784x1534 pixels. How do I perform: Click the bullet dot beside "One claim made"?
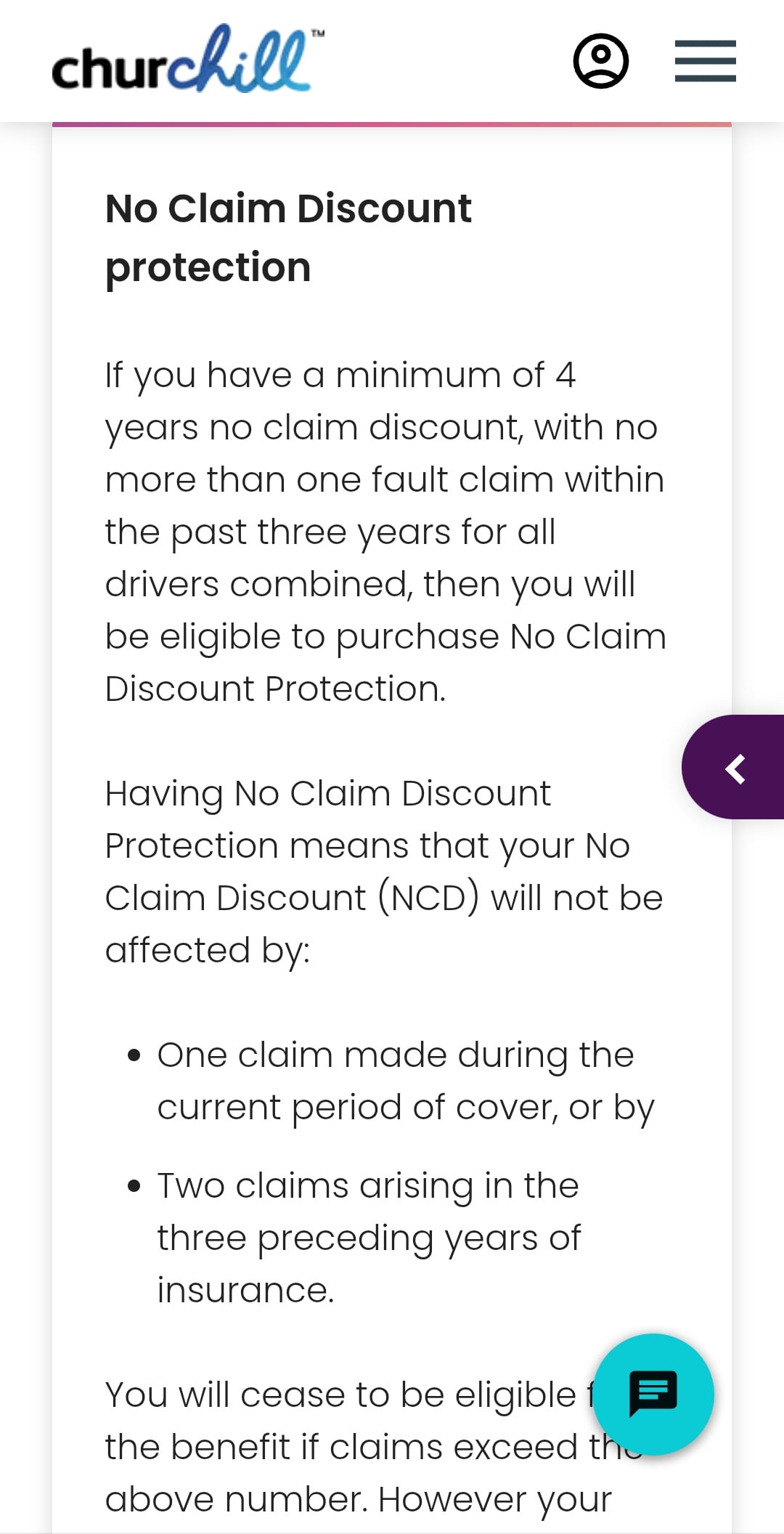[134, 1055]
